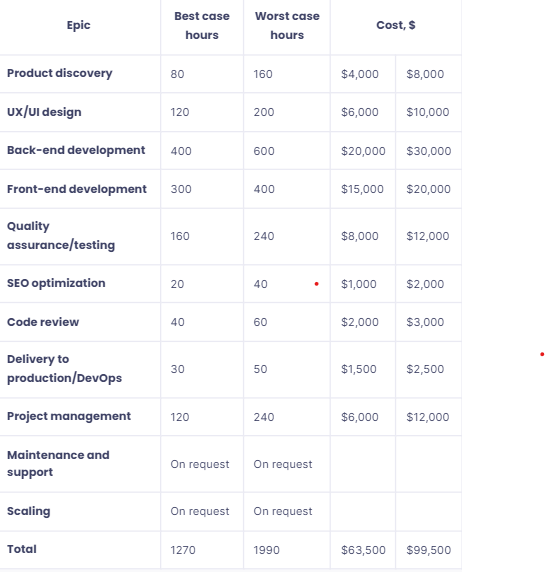Click the Total row label
Viewport: 545px width, 572px height.
[22, 549]
